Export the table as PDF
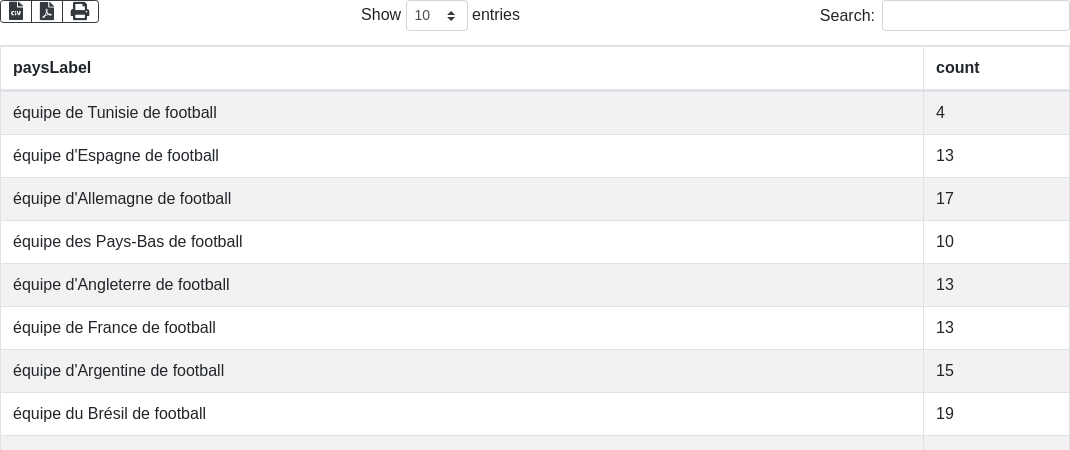This screenshot has width=1070, height=450. pos(47,11)
